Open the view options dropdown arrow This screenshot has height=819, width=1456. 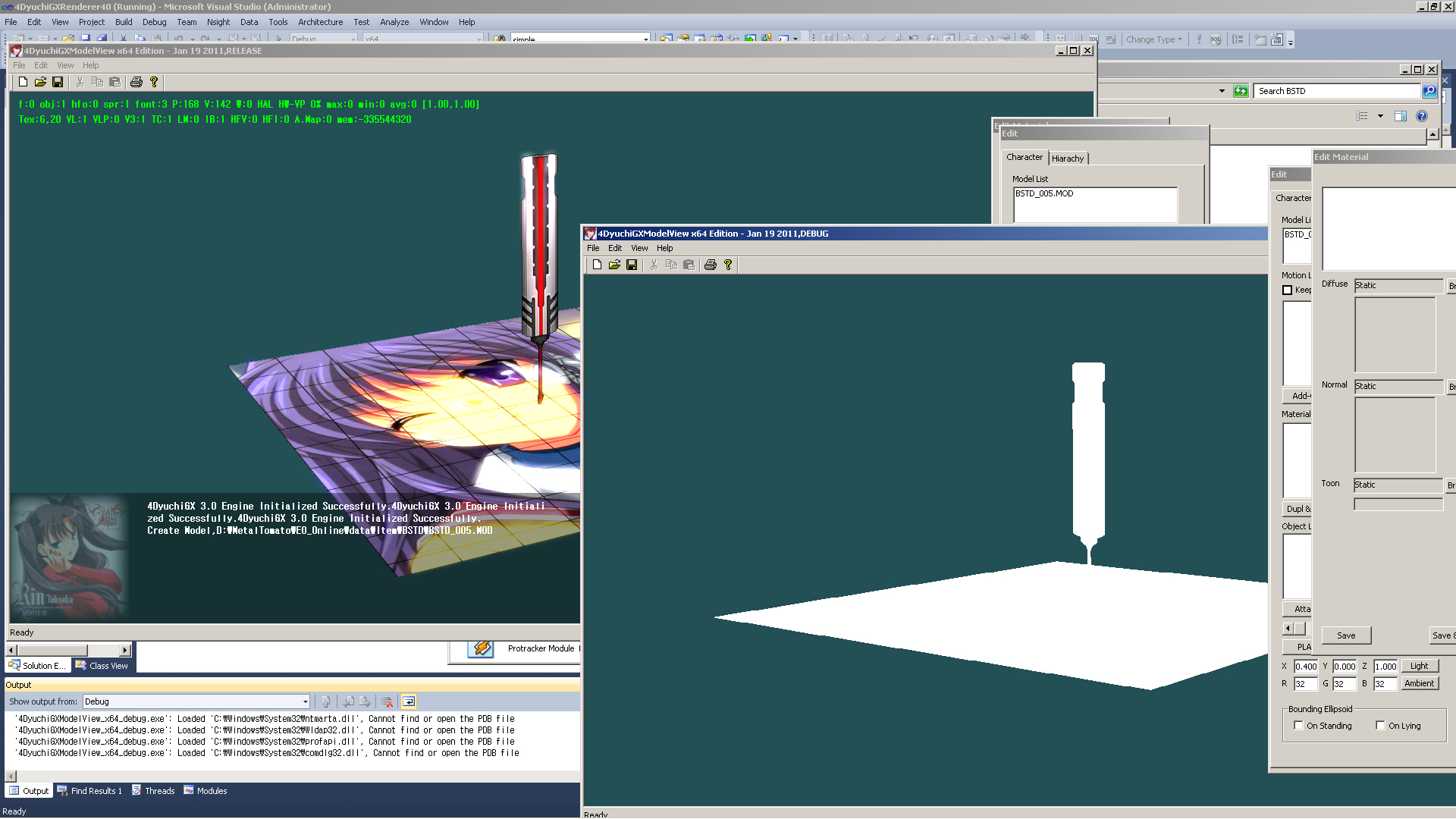point(1380,116)
